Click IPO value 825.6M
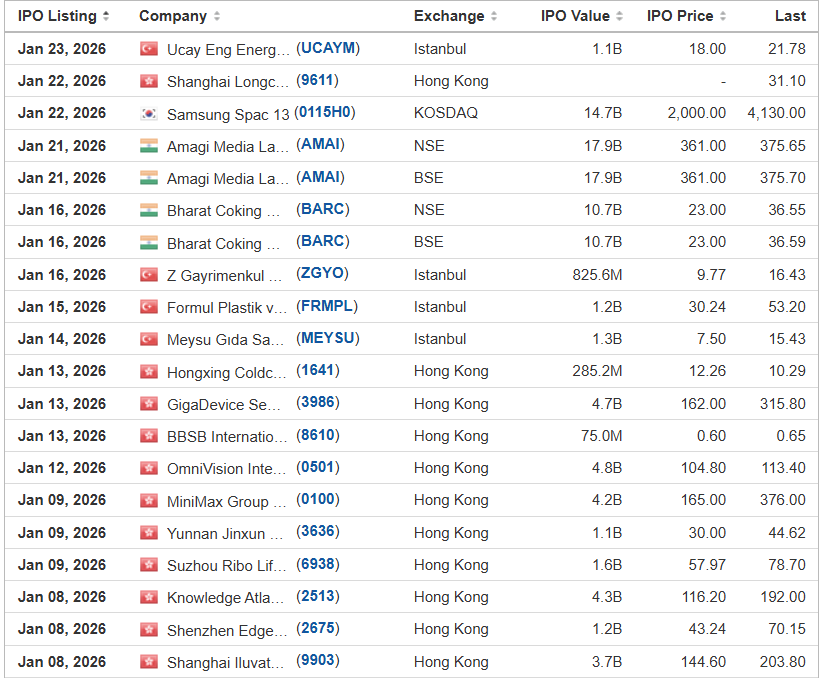Image resolution: width=822 pixels, height=678 pixels. (x=597, y=275)
